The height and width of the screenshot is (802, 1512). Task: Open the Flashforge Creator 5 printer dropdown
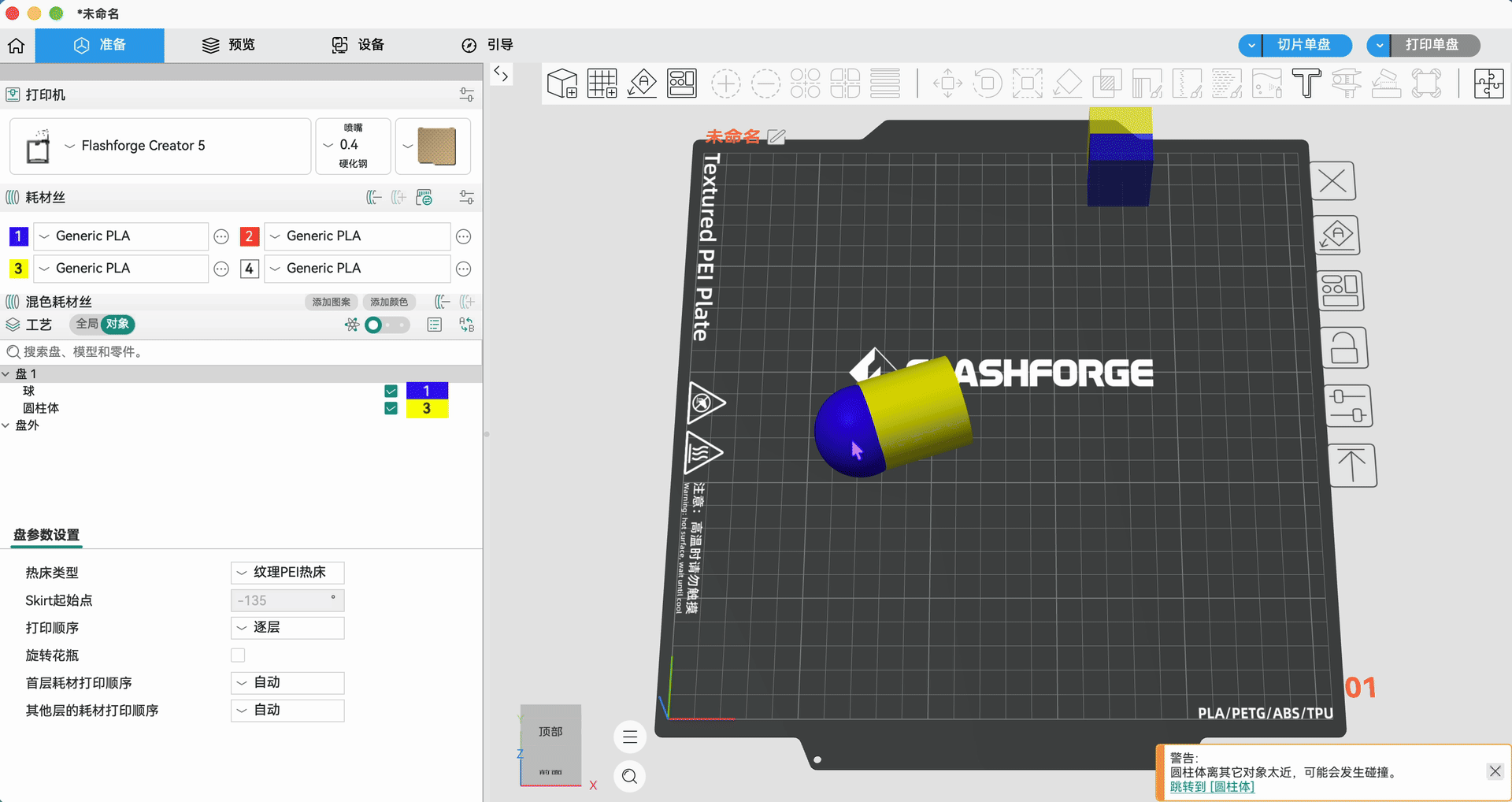161,146
